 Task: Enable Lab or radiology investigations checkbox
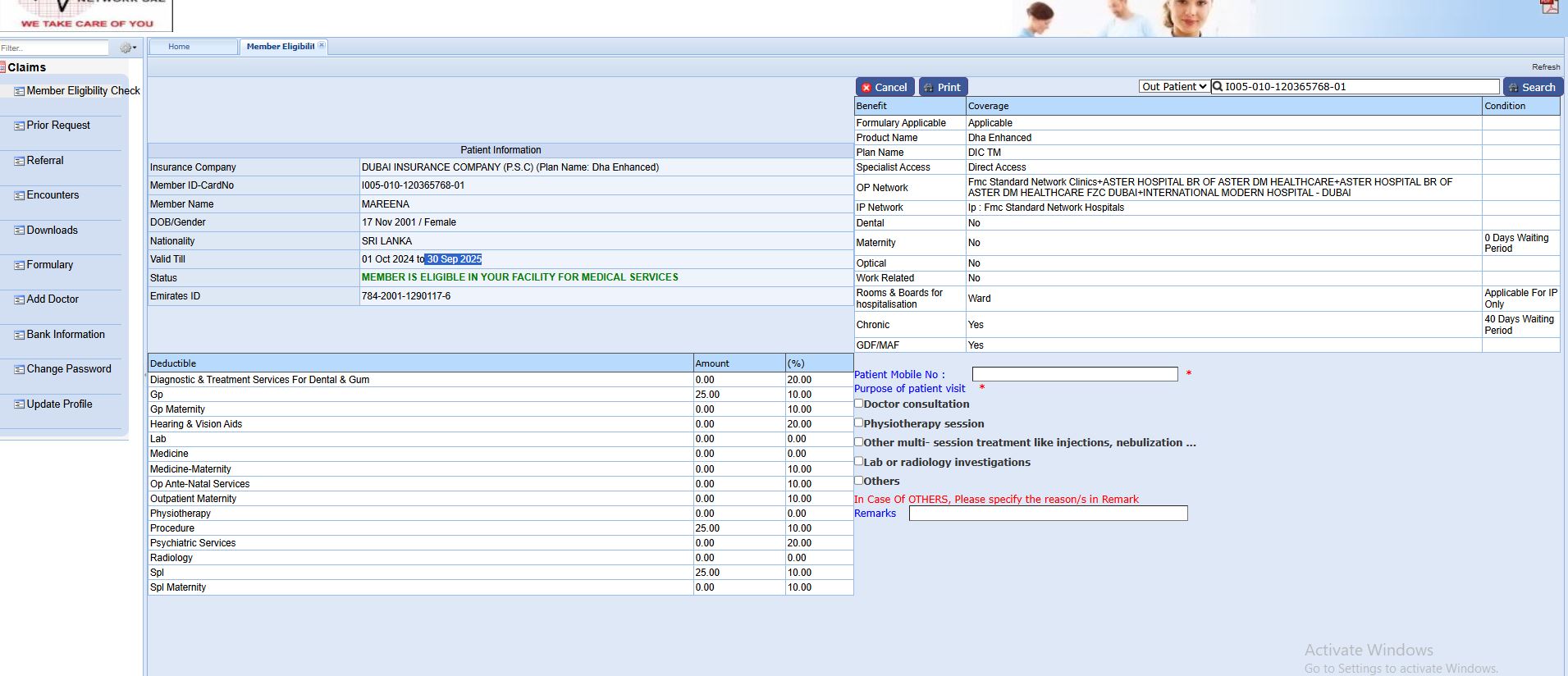(x=859, y=462)
